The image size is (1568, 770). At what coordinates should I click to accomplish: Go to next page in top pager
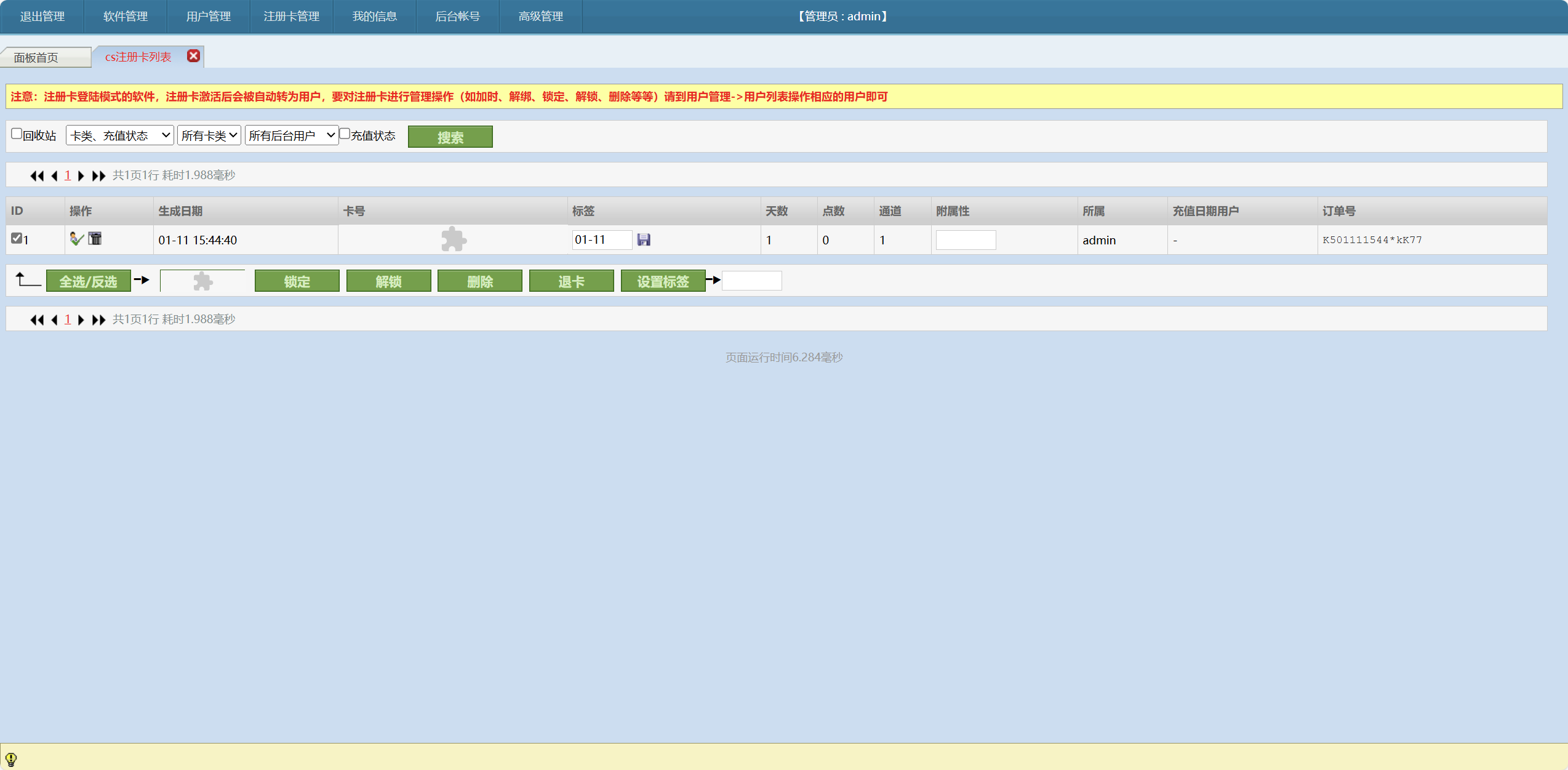click(81, 176)
